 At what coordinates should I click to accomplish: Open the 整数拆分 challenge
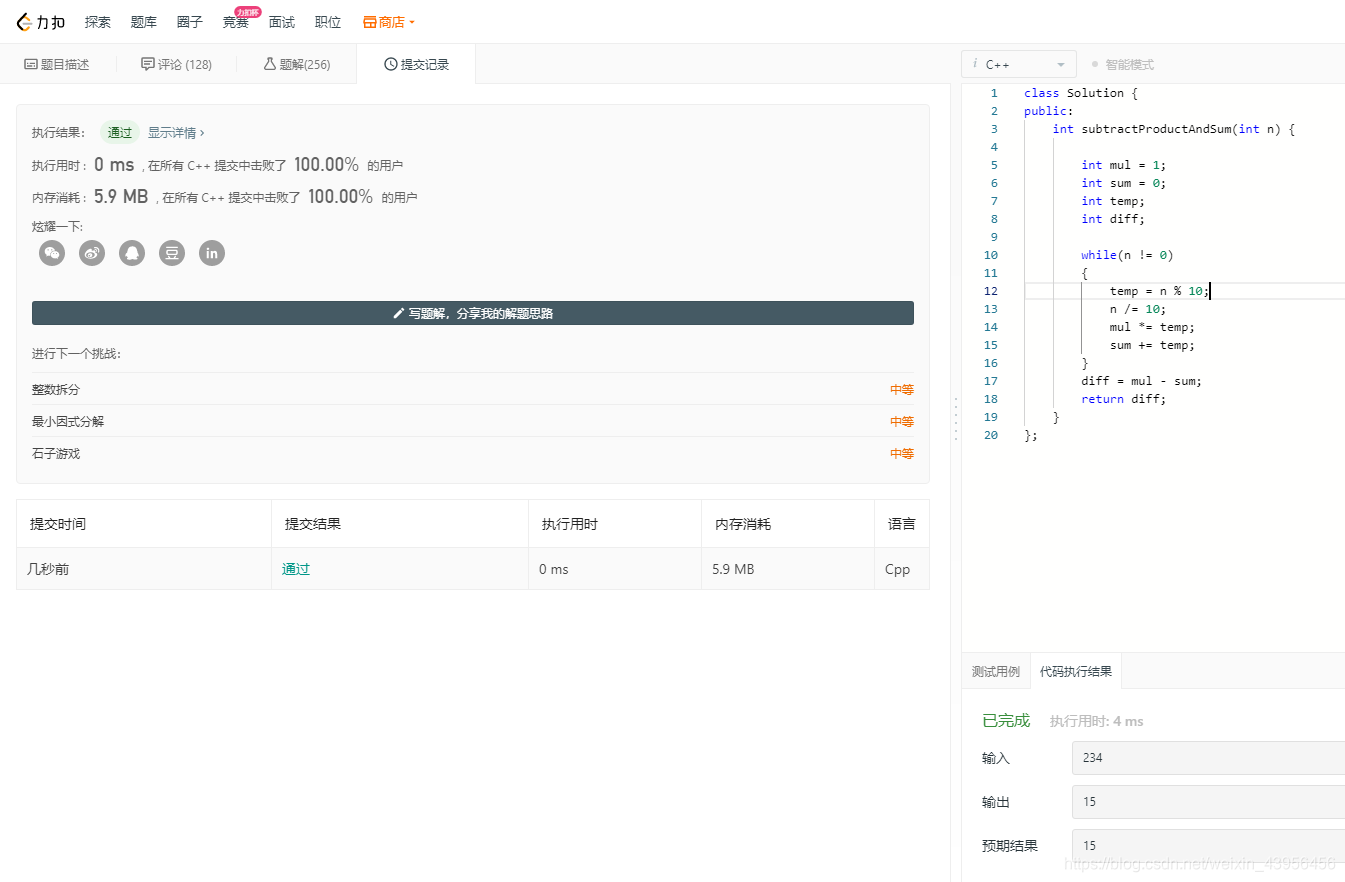(x=56, y=390)
